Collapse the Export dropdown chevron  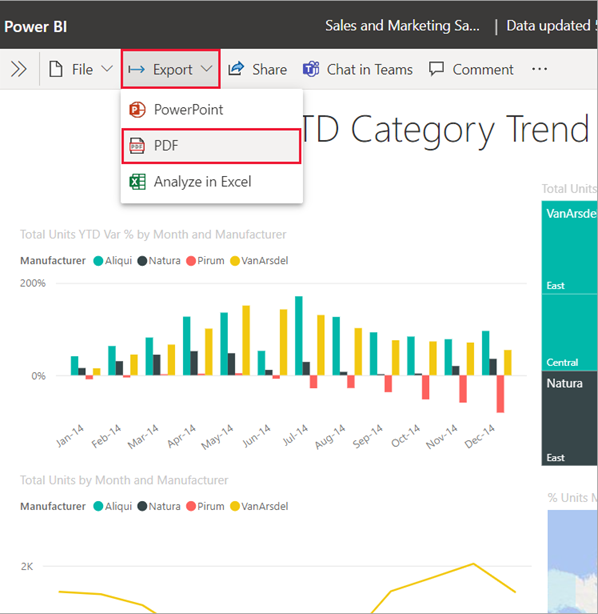(206, 69)
